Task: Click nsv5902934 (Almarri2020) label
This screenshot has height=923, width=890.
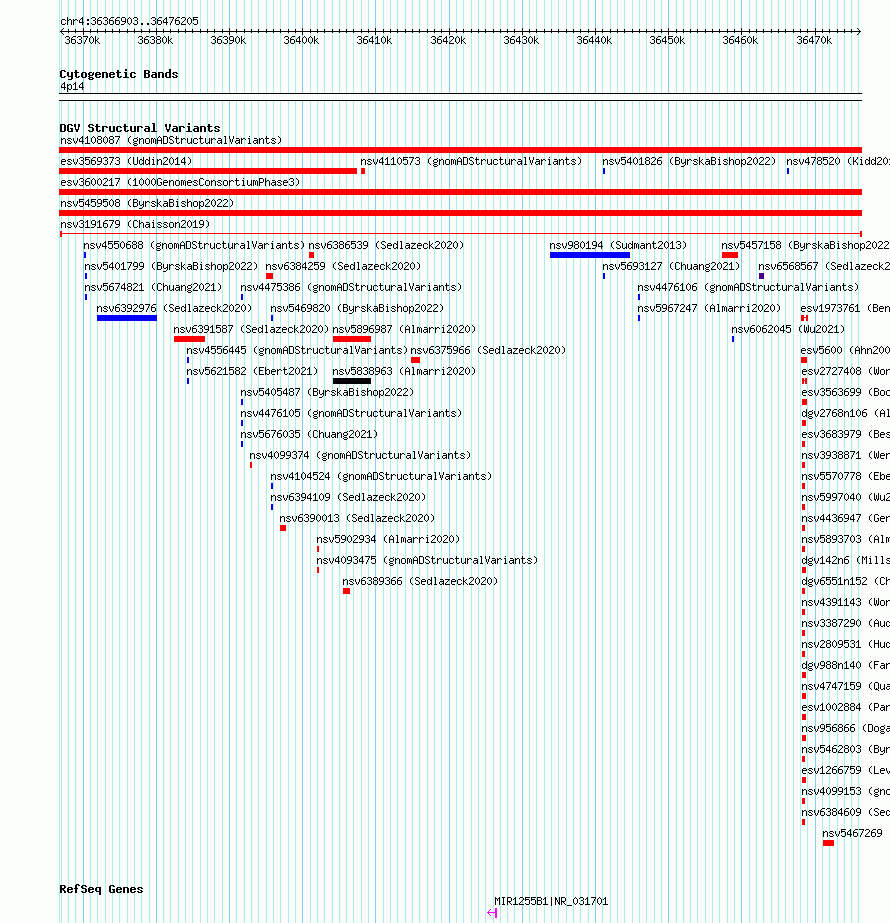Action: (388, 539)
